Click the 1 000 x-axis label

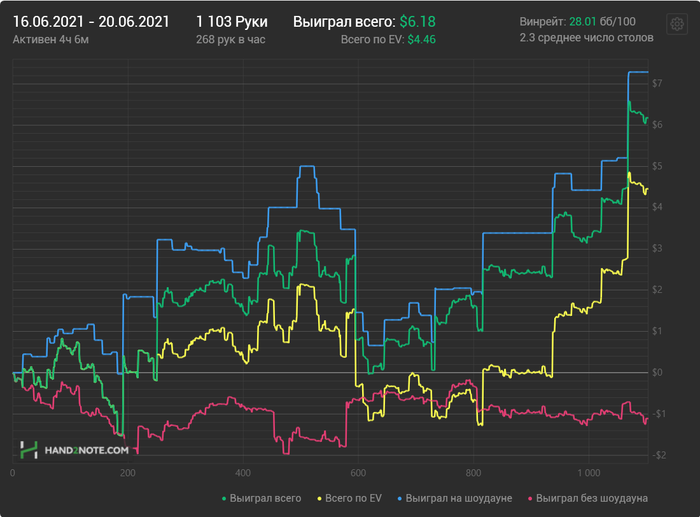589,473
